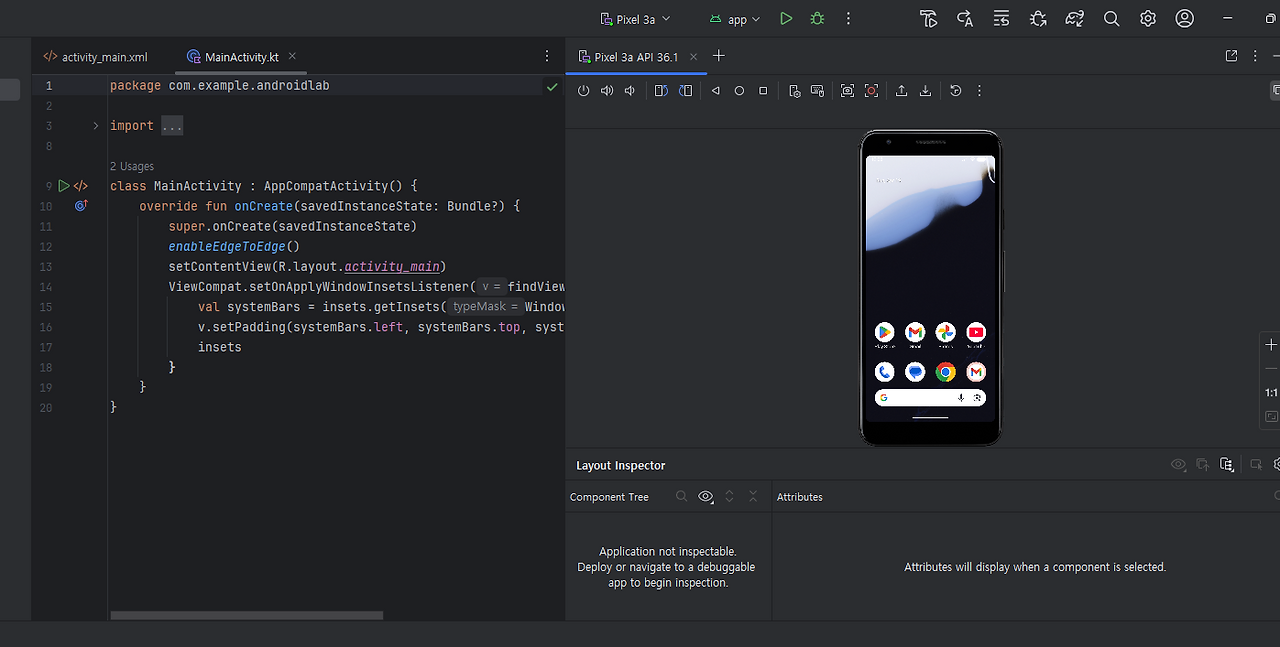Click the Debug app bug icon
This screenshot has height=647, width=1280.
click(x=817, y=19)
